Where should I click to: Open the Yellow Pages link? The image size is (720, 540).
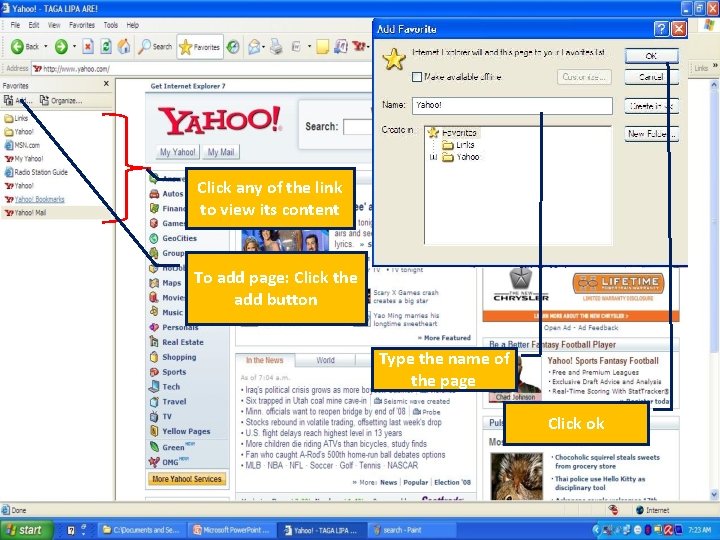[x=186, y=431]
